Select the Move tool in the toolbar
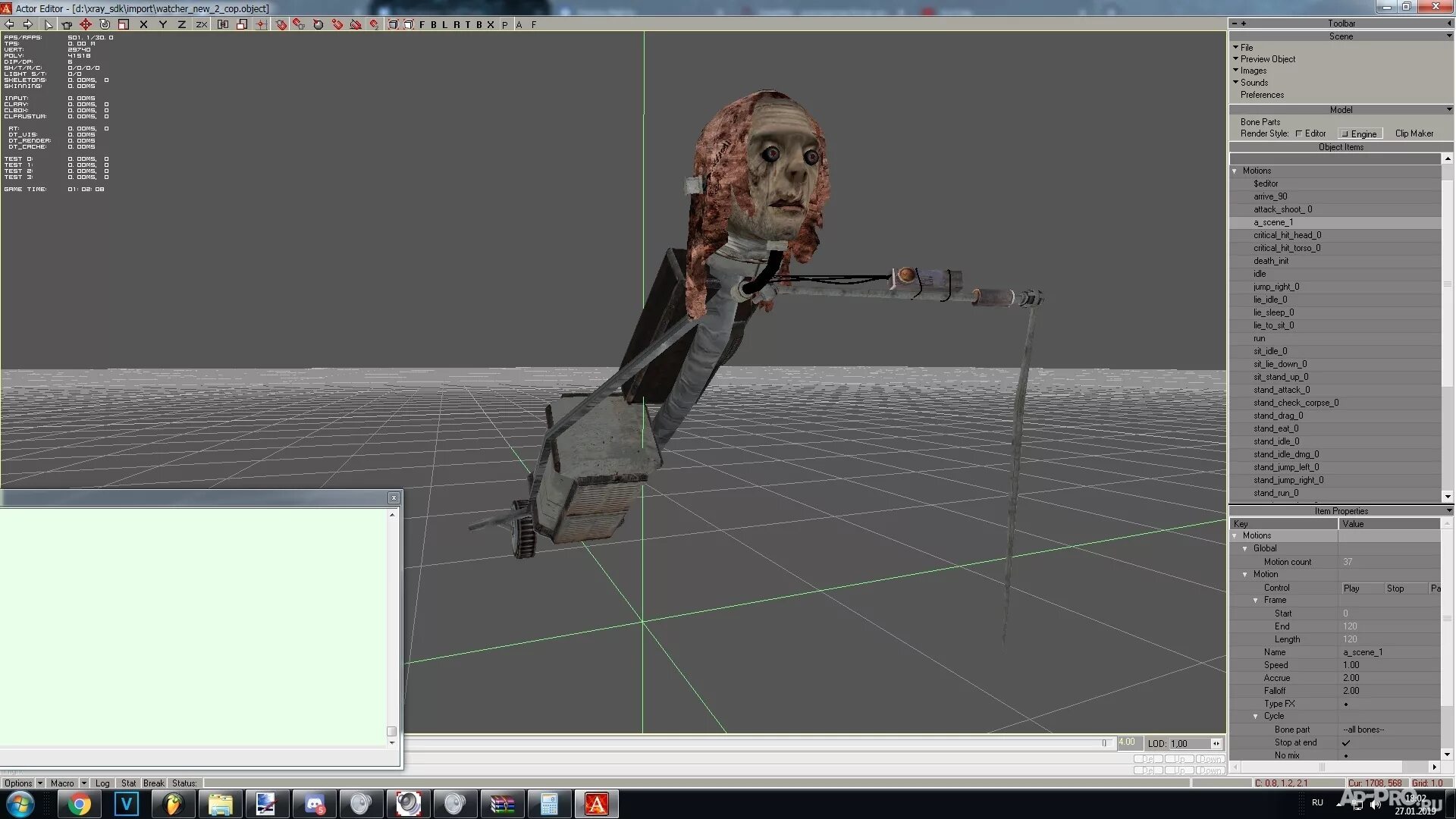The height and width of the screenshot is (819, 1456). (86, 24)
